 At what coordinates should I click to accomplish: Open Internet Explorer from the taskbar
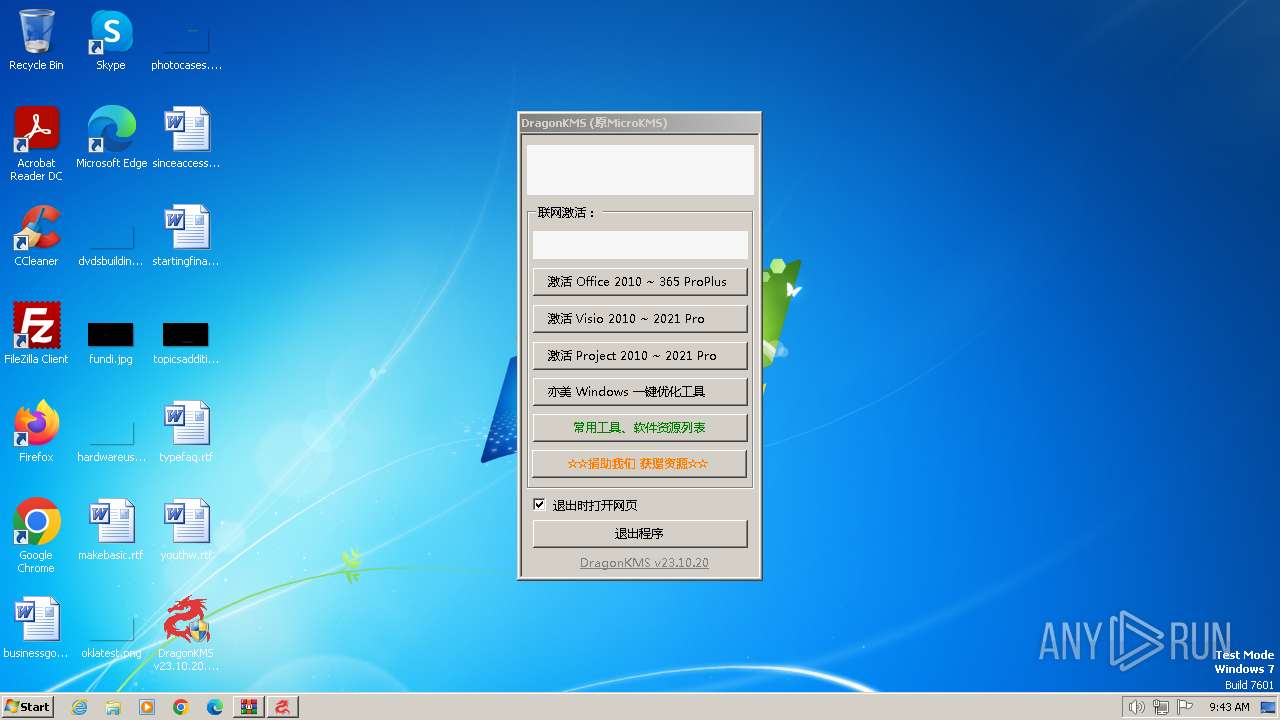(x=79, y=707)
